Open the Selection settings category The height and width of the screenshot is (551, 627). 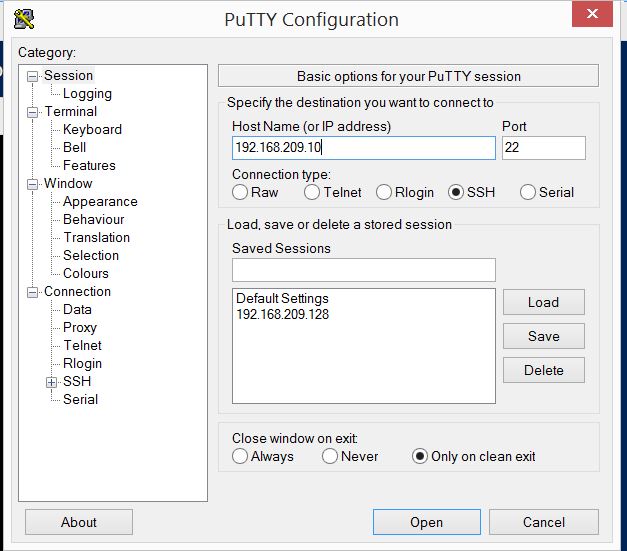point(91,256)
